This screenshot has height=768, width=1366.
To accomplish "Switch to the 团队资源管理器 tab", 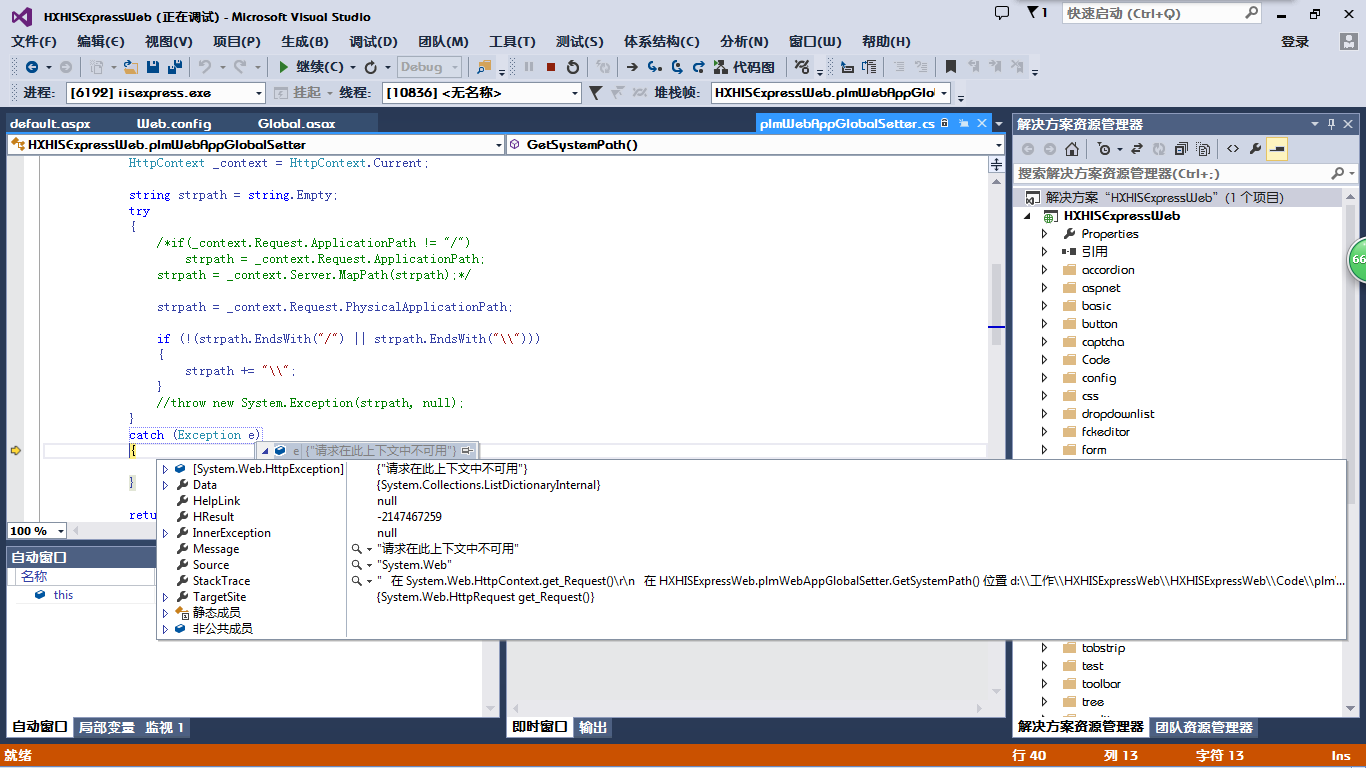I will coord(1204,727).
